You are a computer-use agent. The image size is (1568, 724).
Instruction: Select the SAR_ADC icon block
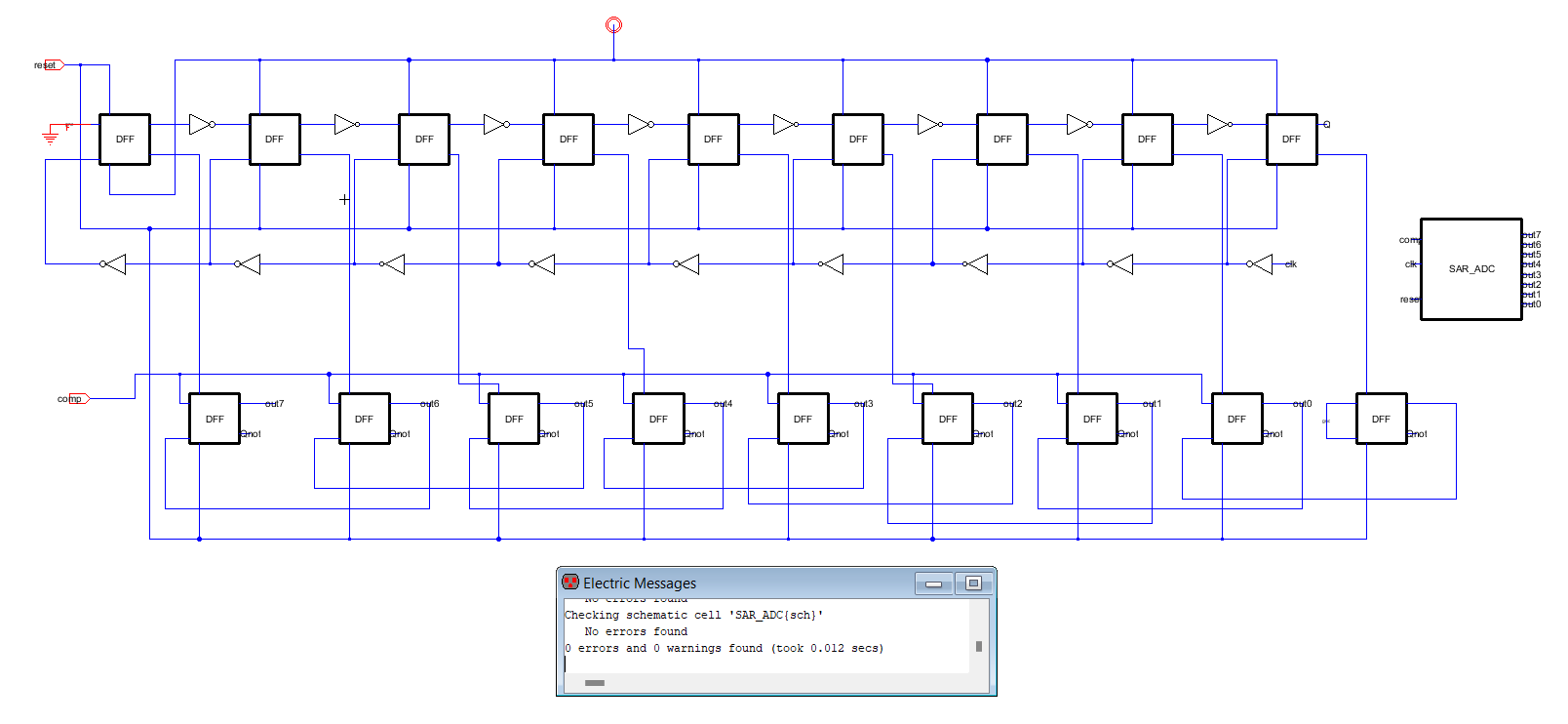[1470, 269]
